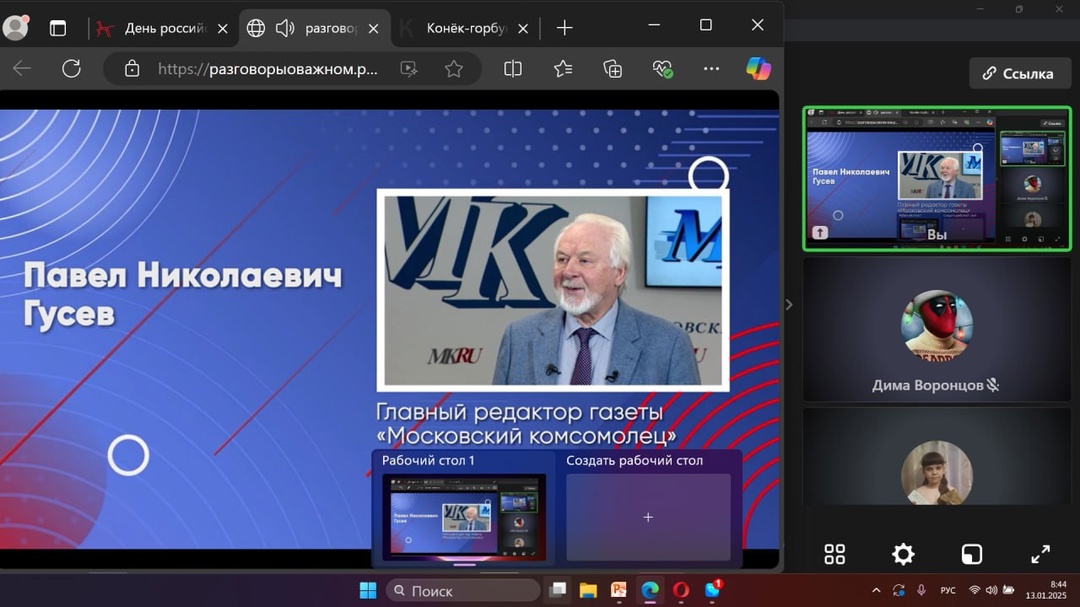Click the microphone tray icon

(x=921, y=590)
